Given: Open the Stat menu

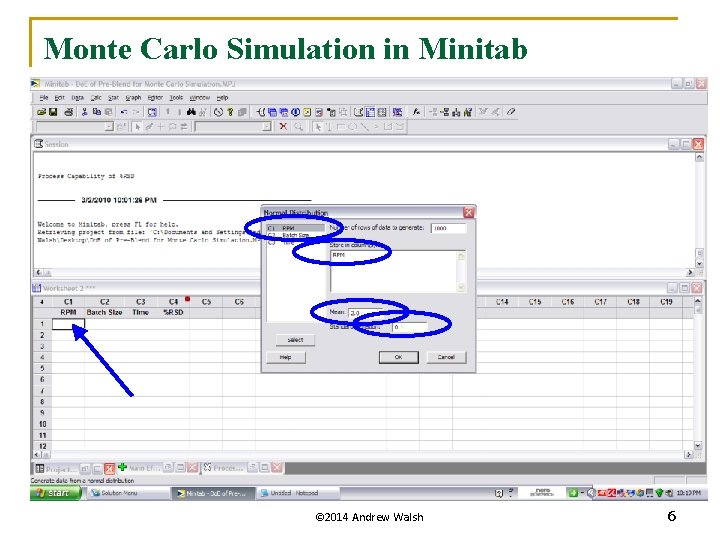Looking at the screenshot, I should click(113, 98).
